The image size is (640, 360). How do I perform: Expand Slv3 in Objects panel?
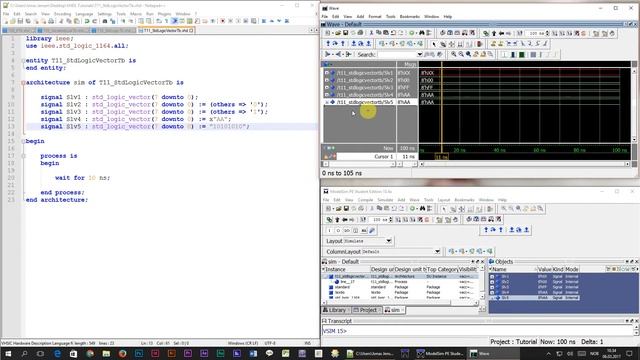[492, 287]
